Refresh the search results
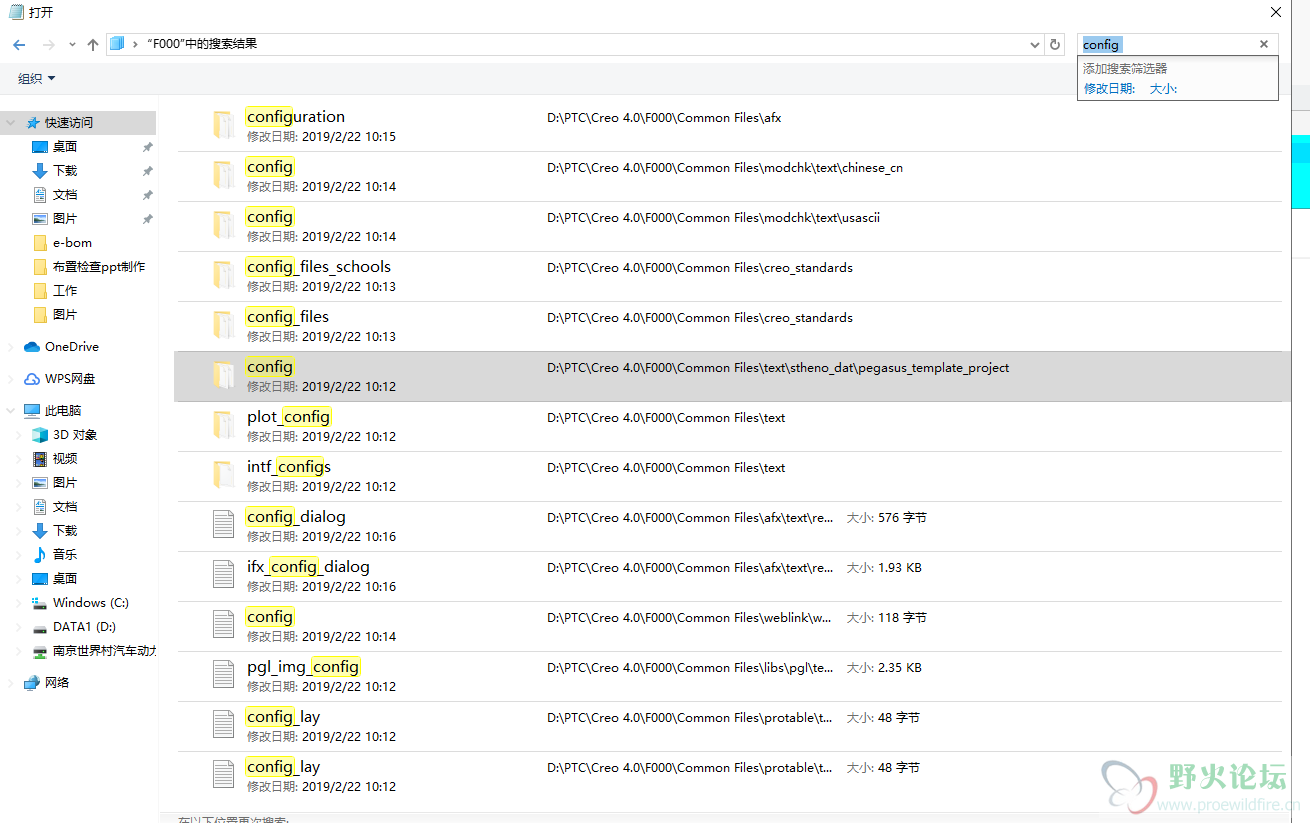This screenshot has height=823, width=1310. [x=1054, y=45]
